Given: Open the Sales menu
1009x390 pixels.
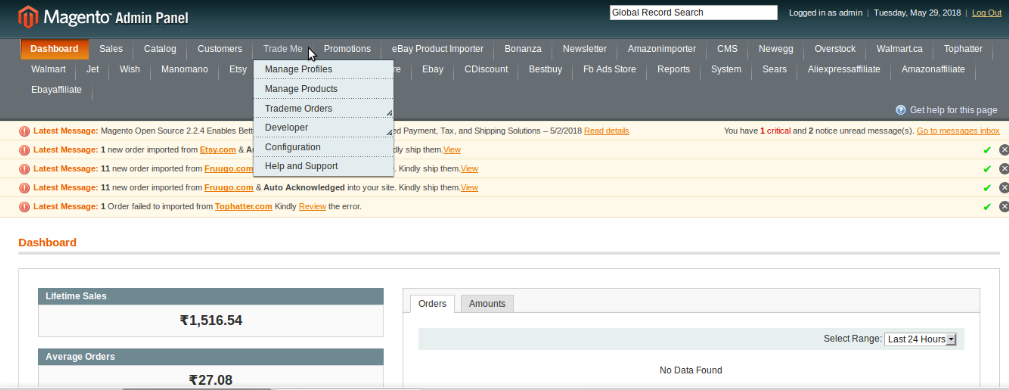Looking at the screenshot, I should click(x=111, y=49).
